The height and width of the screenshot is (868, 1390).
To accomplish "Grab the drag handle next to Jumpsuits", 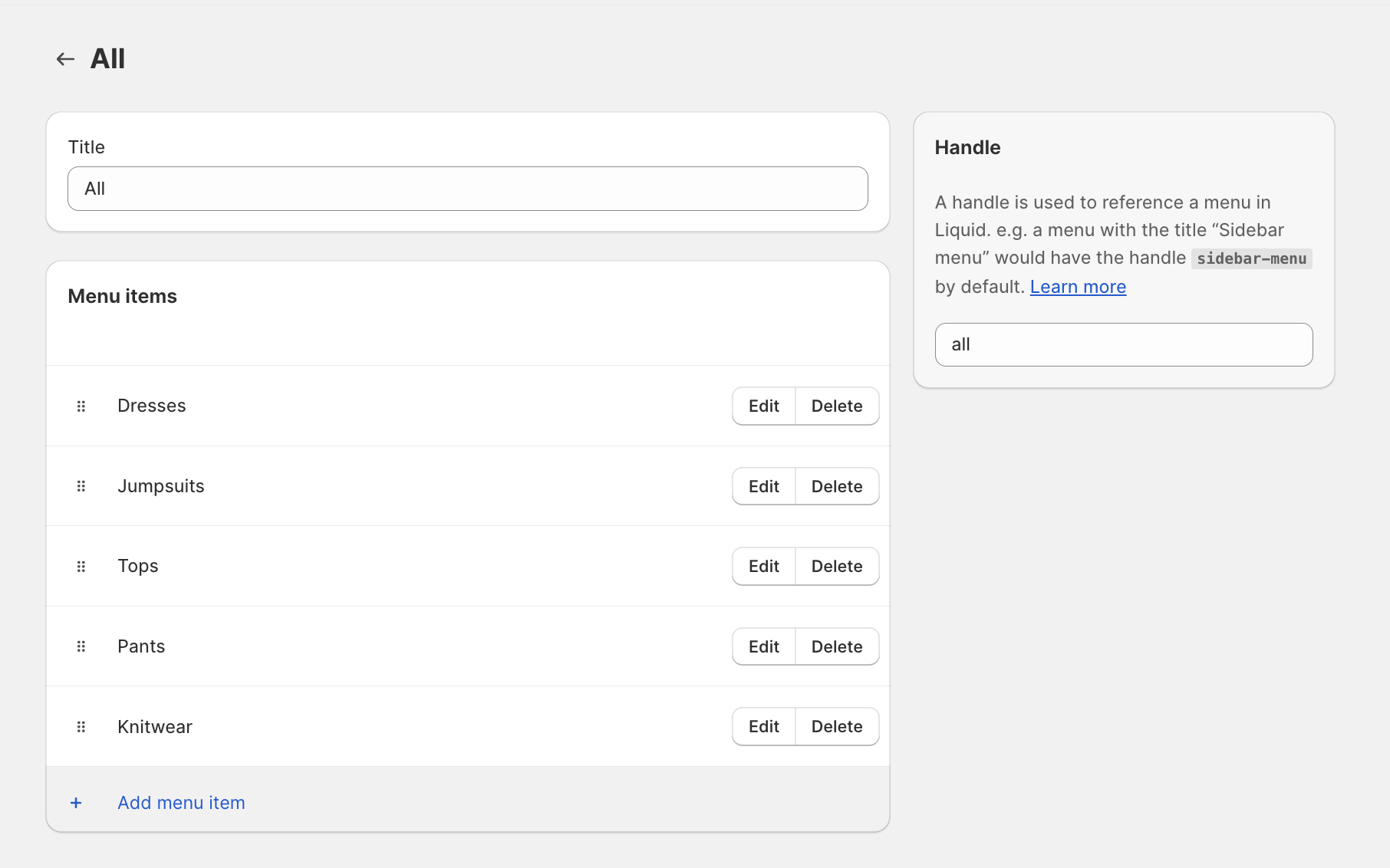I will point(81,485).
